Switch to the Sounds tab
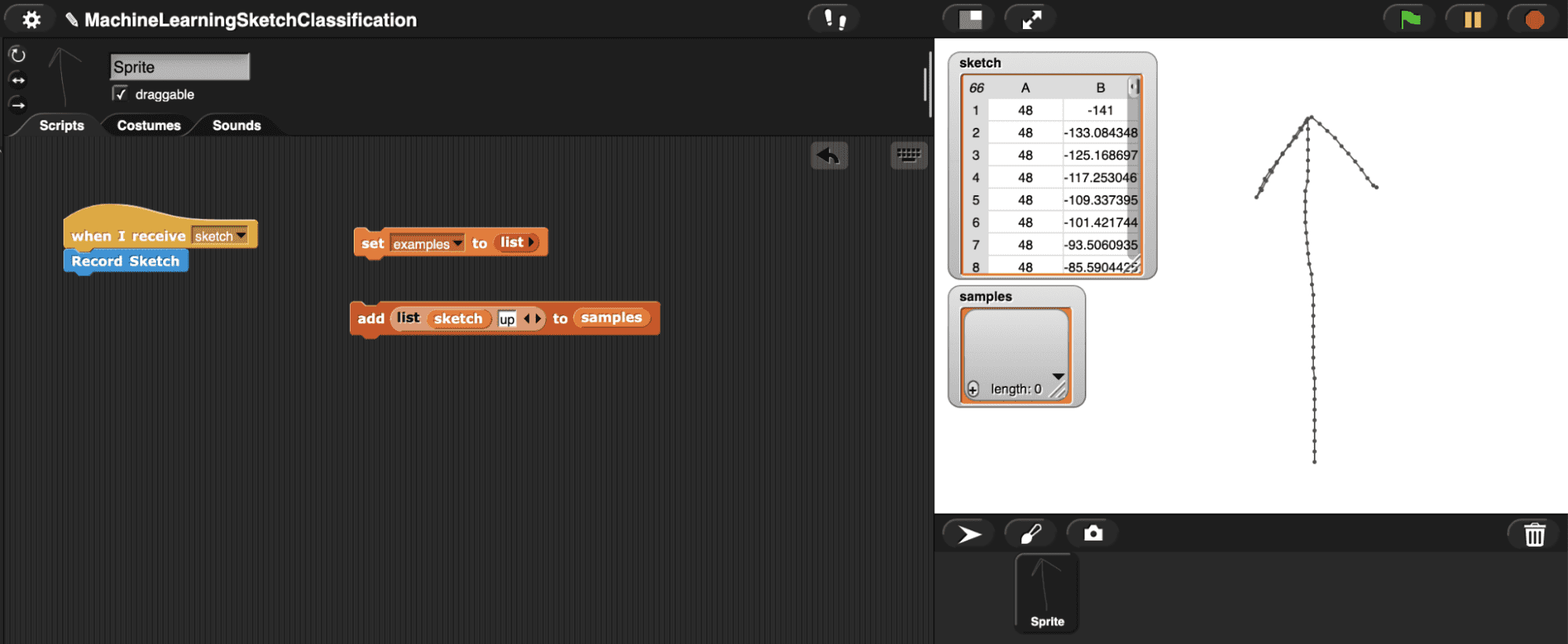Image resolution: width=1568 pixels, height=644 pixels. point(236,126)
